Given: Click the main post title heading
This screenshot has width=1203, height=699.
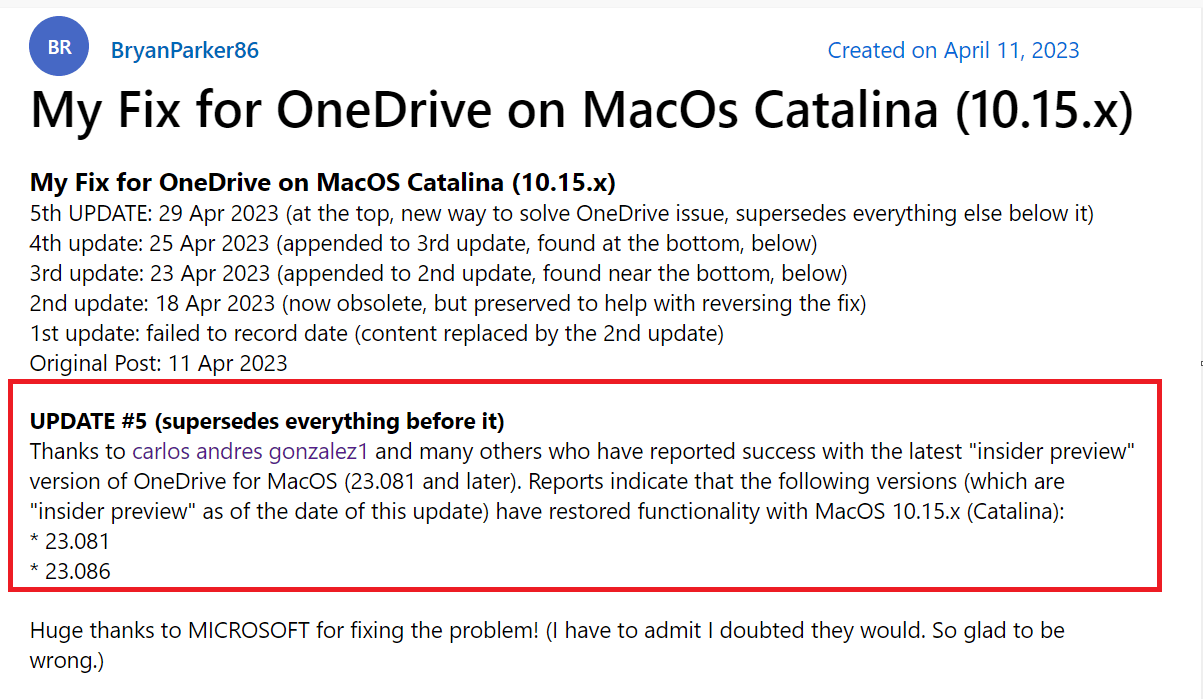Looking at the screenshot, I should pos(581,111).
